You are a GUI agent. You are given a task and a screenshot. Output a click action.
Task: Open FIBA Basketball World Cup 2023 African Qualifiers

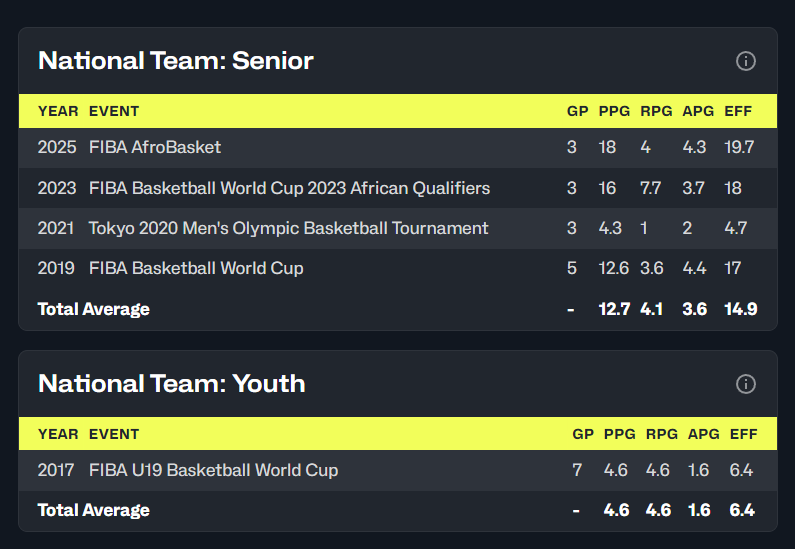click(x=289, y=188)
